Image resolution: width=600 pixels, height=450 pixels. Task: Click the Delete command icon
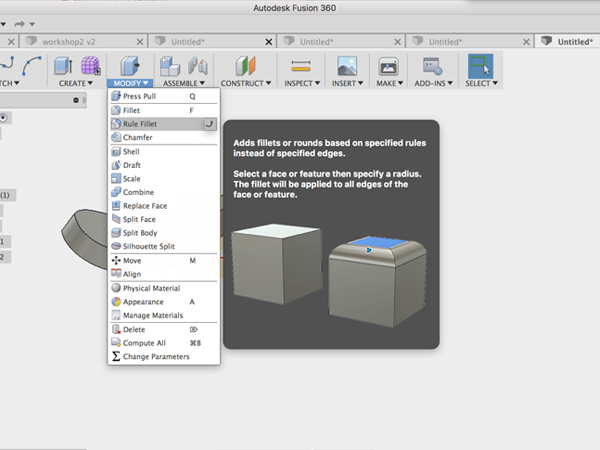tap(116, 329)
